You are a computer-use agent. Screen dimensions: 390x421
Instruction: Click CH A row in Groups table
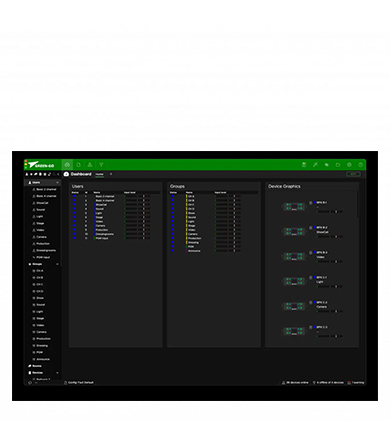213,196
